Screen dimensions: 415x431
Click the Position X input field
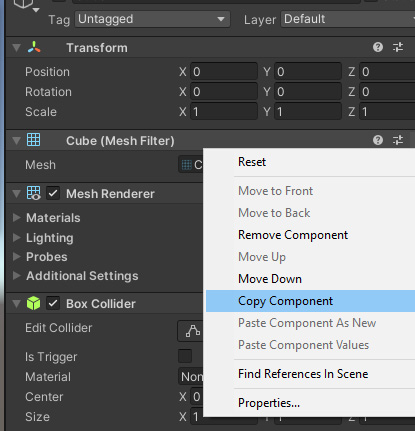click(x=224, y=72)
